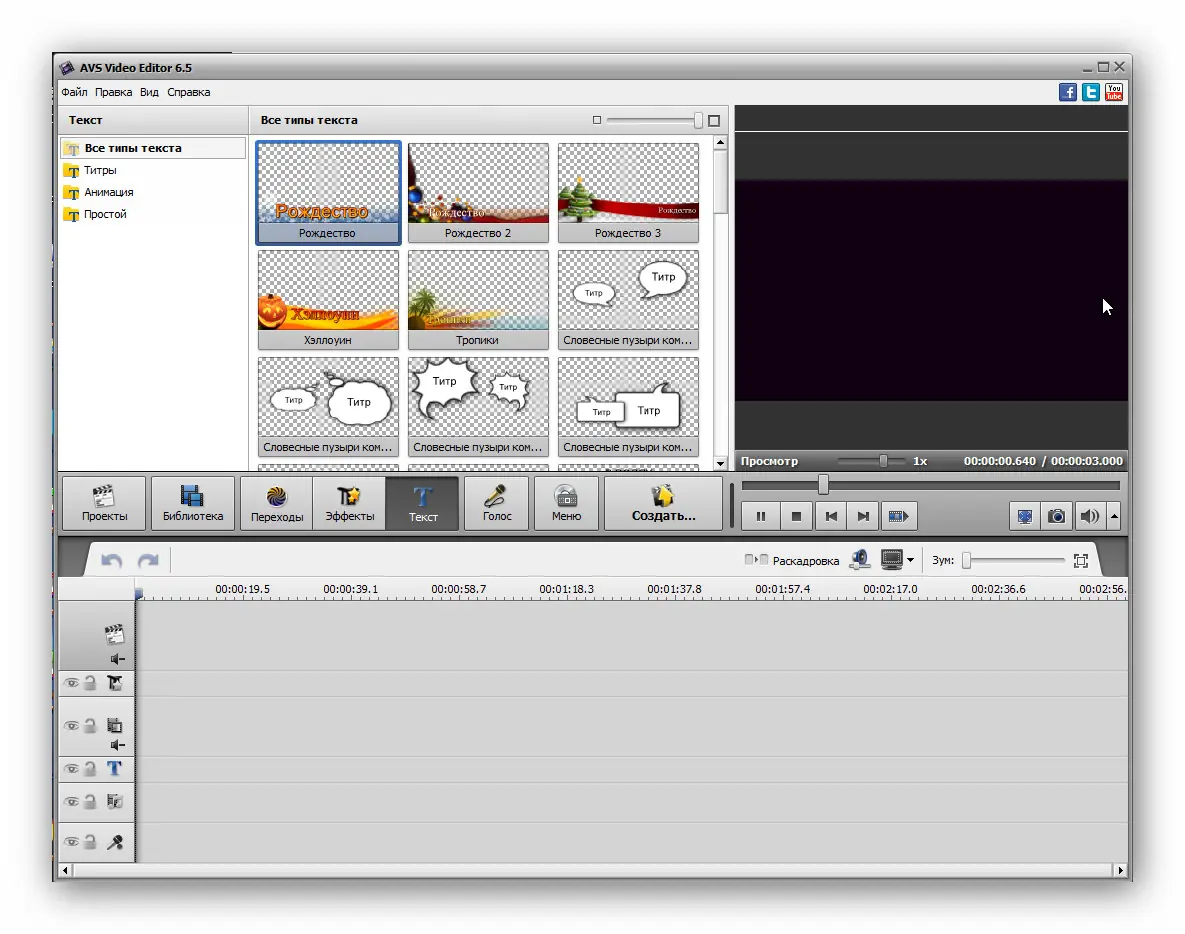The image size is (1185, 934).
Task: Switch preview to full screen mode
Action: tap(1025, 516)
